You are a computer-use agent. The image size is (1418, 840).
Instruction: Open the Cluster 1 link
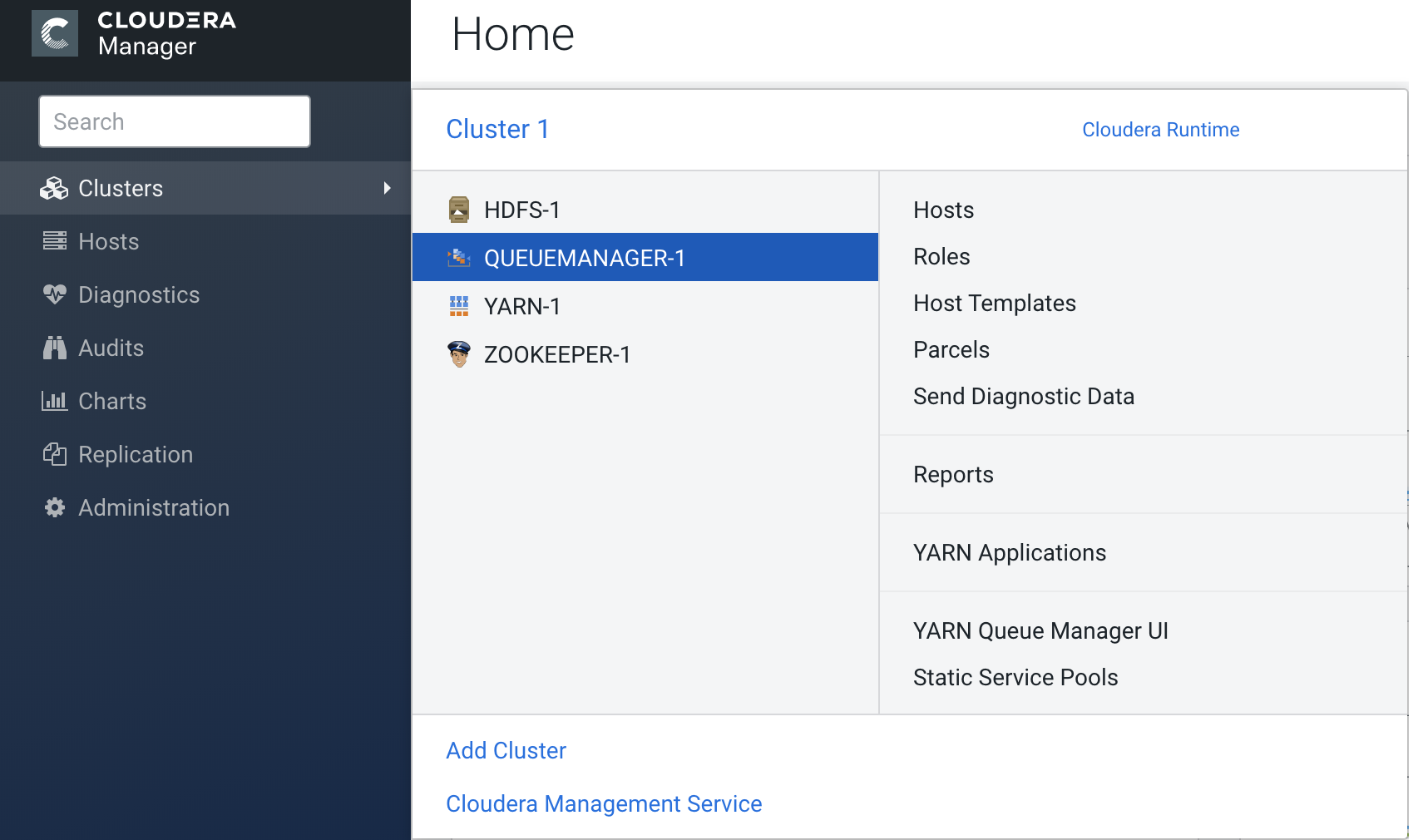tap(497, 129)
